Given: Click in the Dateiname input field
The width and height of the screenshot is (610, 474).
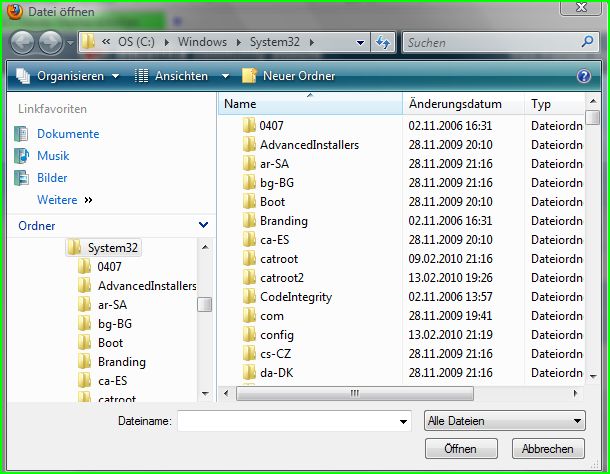Looking at the screenshot, I should coord(294,421).
